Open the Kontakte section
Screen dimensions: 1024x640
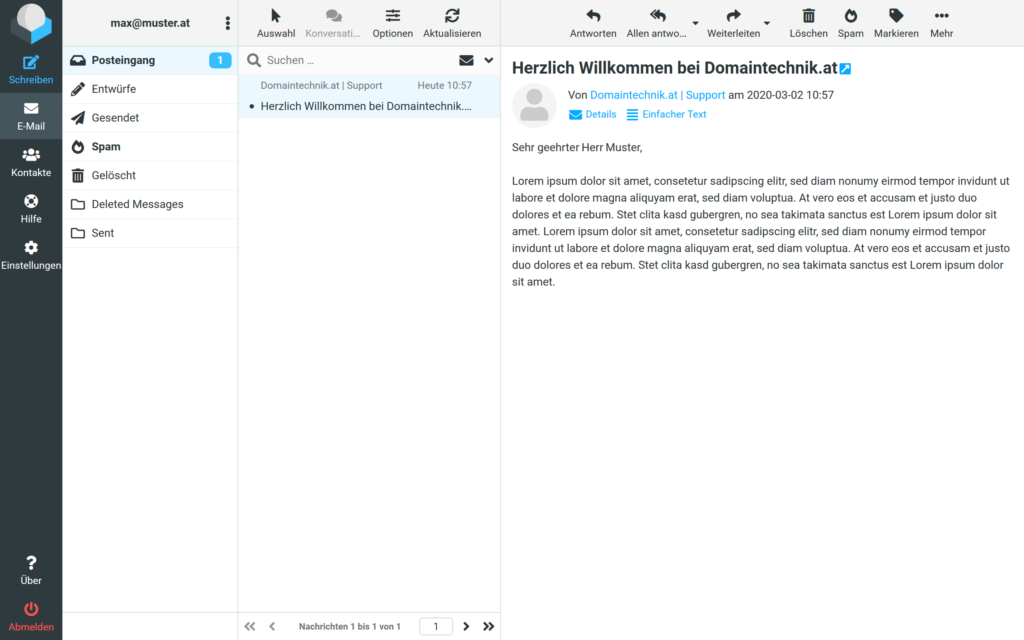click(x=30, y=155)
